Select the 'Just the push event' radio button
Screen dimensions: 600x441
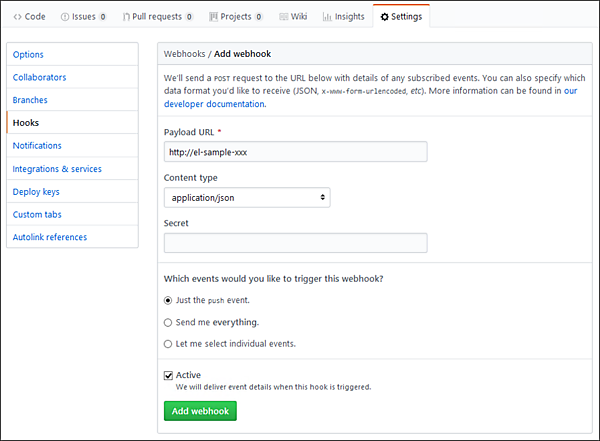coord(167,300)
